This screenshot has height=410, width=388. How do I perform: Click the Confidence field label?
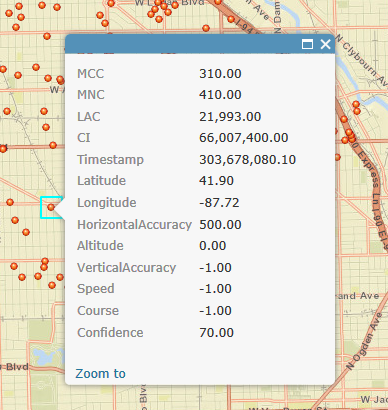click(x=110, y=333)
